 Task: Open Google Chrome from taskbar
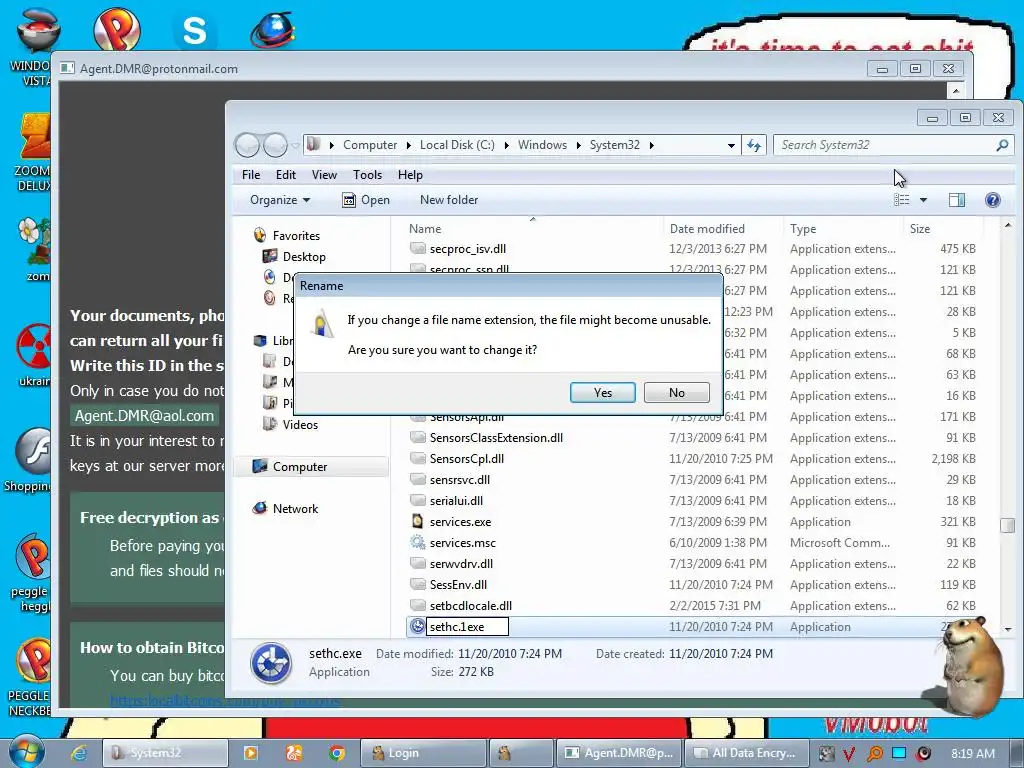tap(337, 753)
